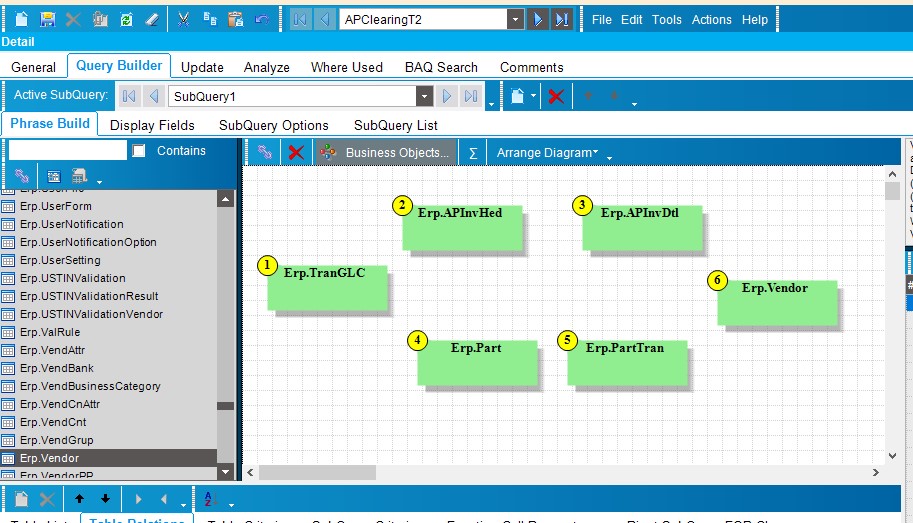Select the Erp.TranGLC table node
Image resolution: width=913 pixels, height=523 pixels.
(x=327, y=288)
